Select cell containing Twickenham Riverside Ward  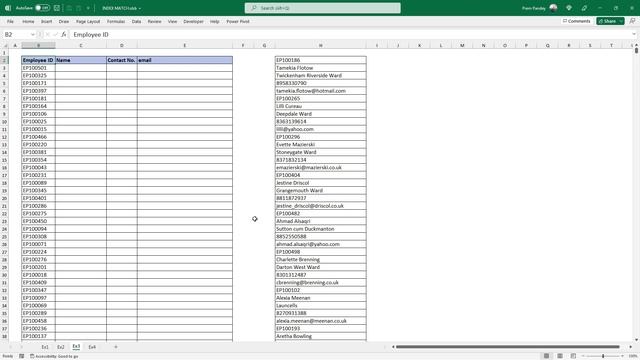click(320, 76)
